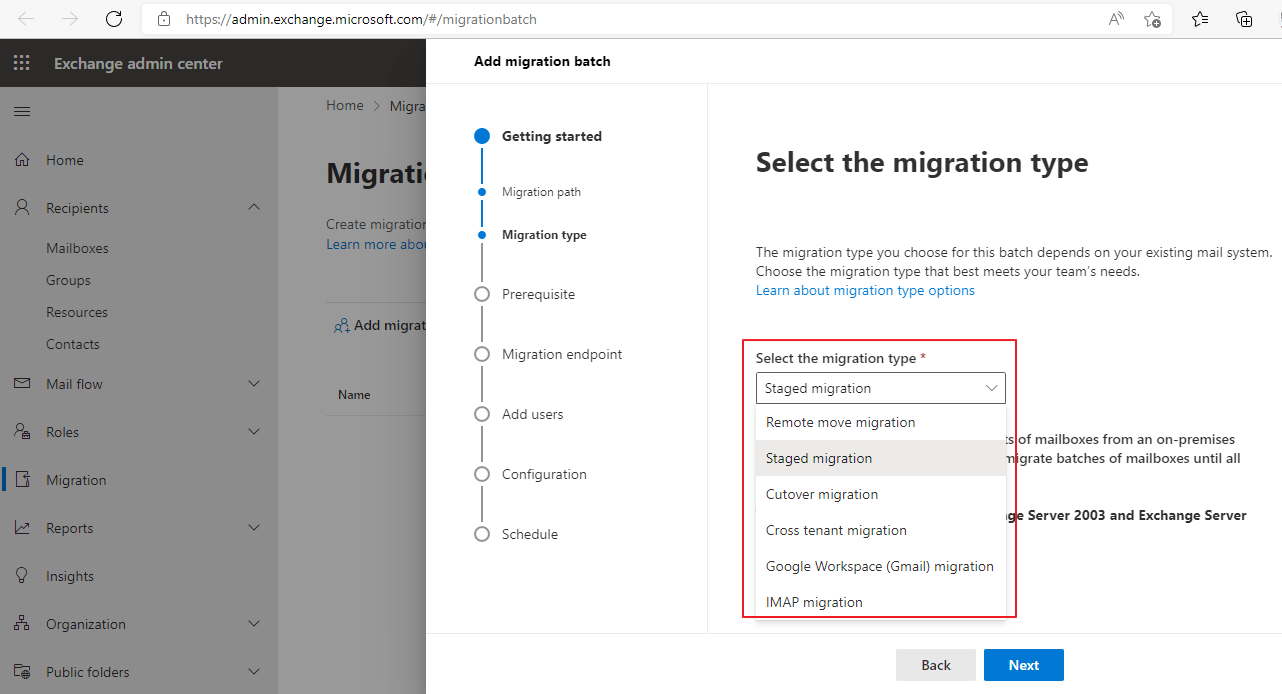1282x694 pixels.
Task: Click the Organization hierarchy icon
Action: [22, 624]
